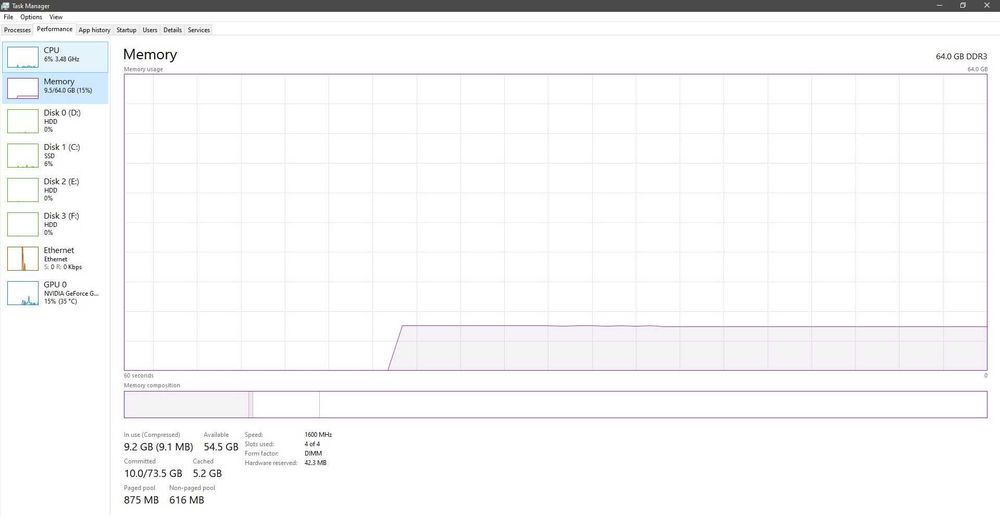Click the Committed value 10.0/73.5 GB
Viewport: 1000px width, 519px height.
(153, 474)
